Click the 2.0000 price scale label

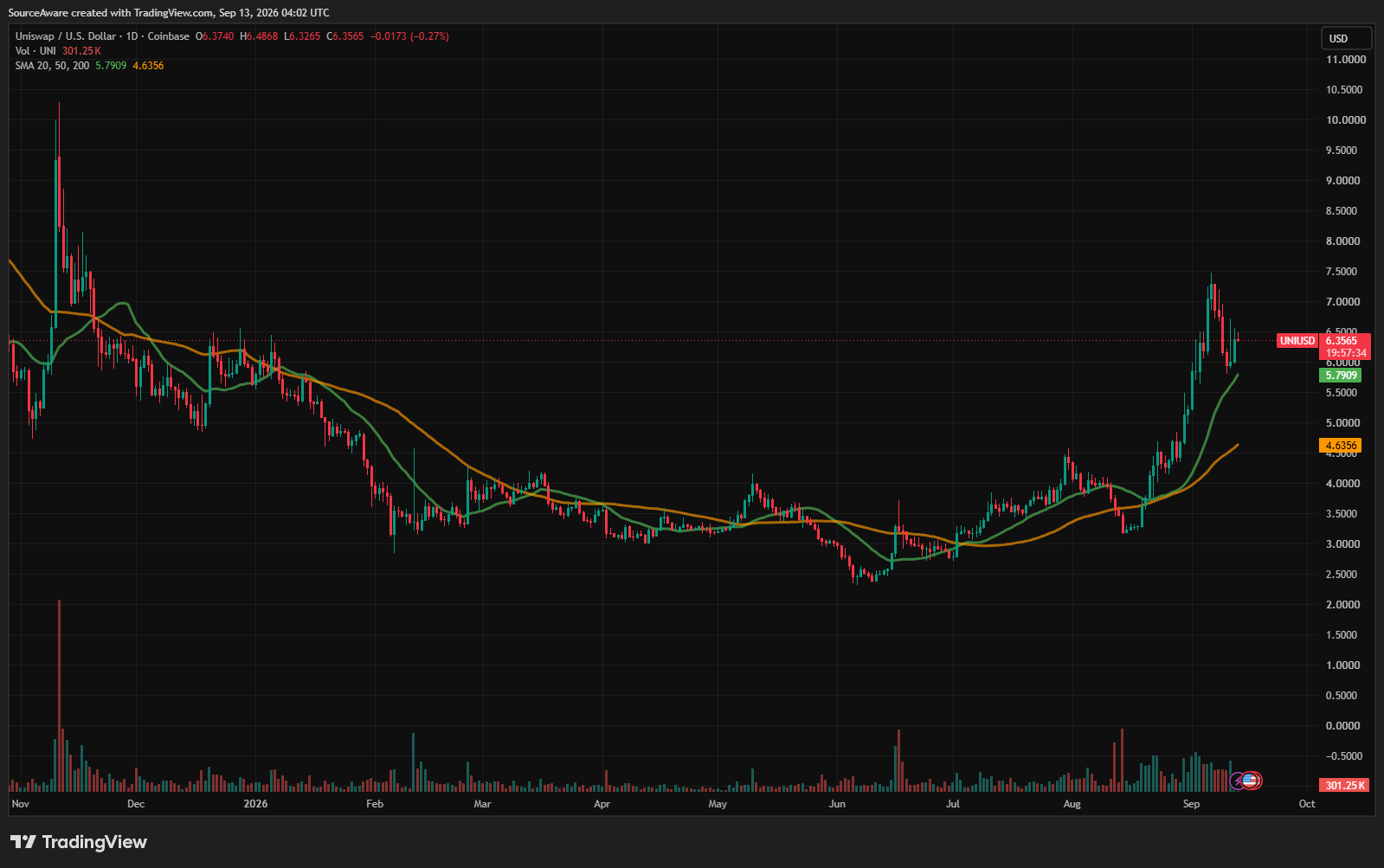click(1343, 605)
